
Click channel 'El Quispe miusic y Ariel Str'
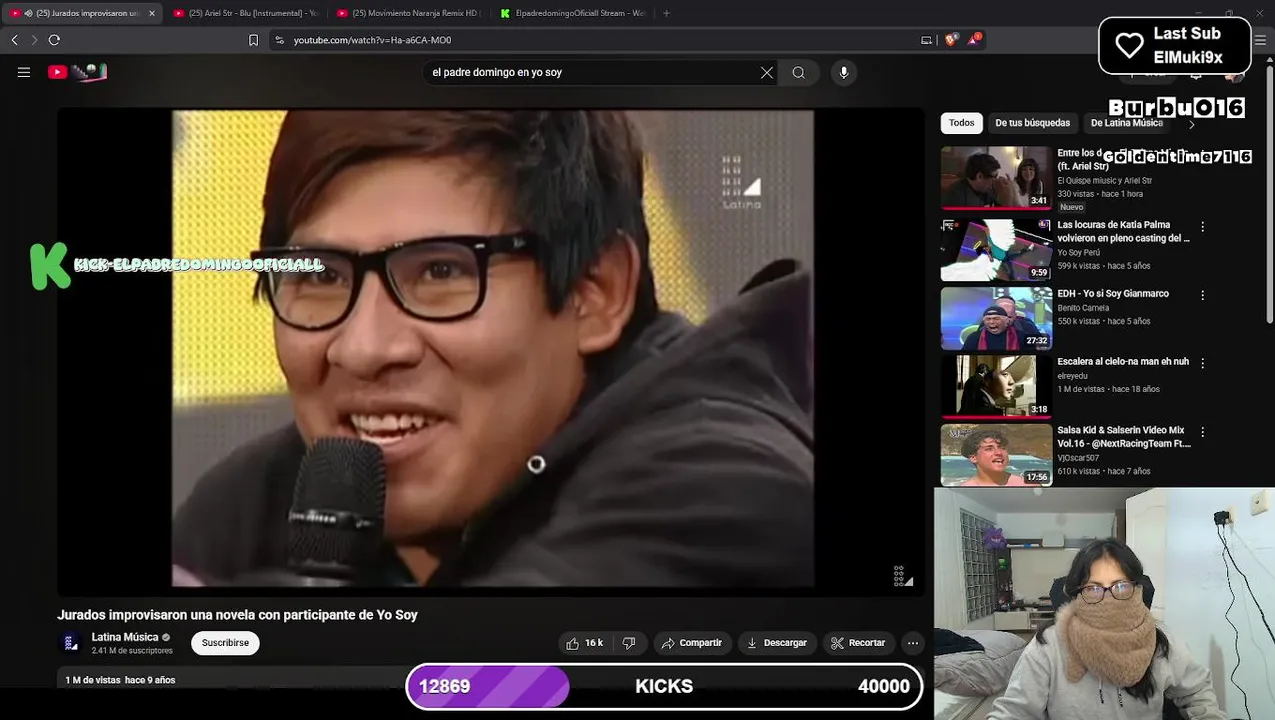coord(1104,181)
